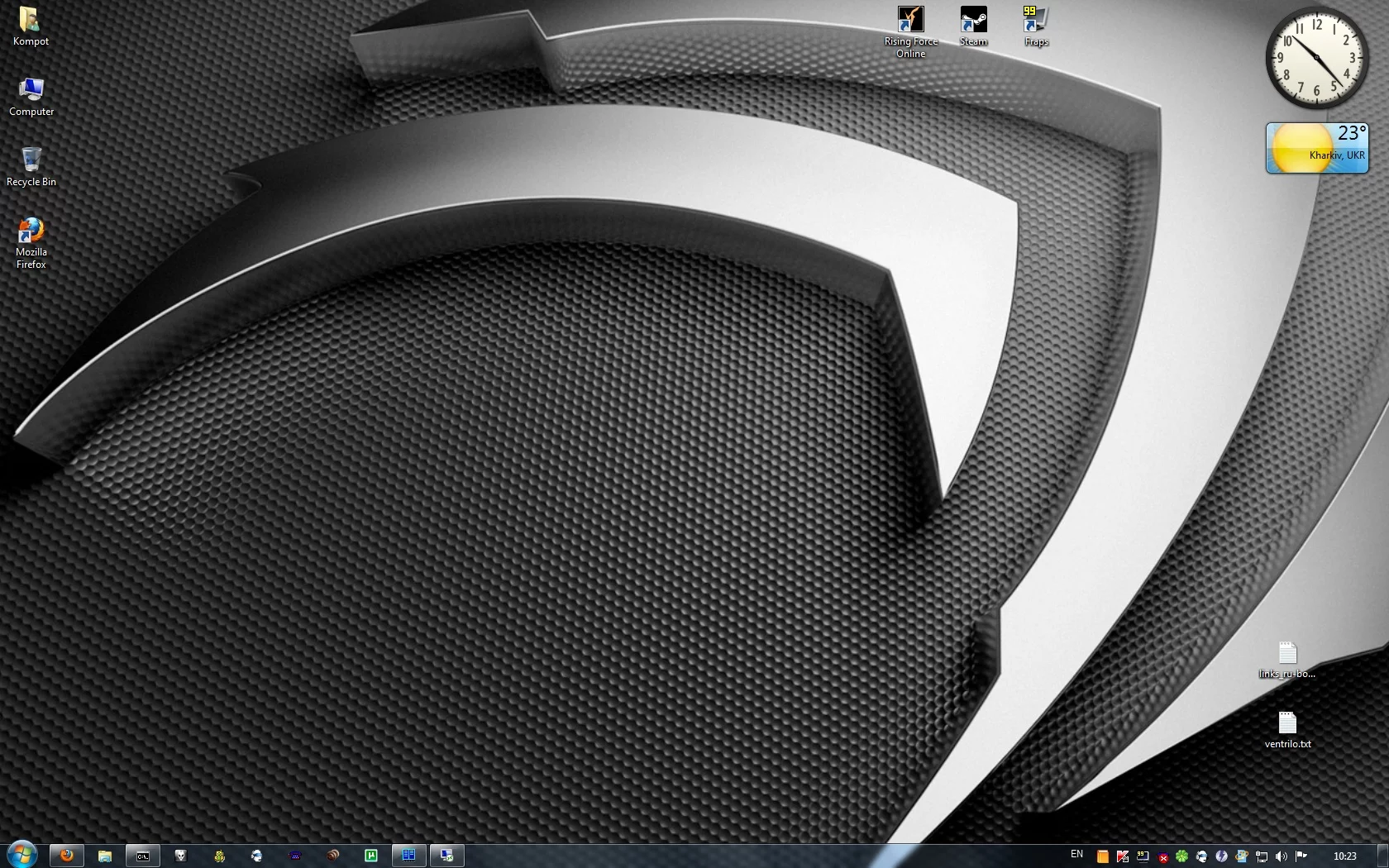Open the green ICQ flower tray icon
Viewport: 1389px width, 868px height.
[1182, 856]
